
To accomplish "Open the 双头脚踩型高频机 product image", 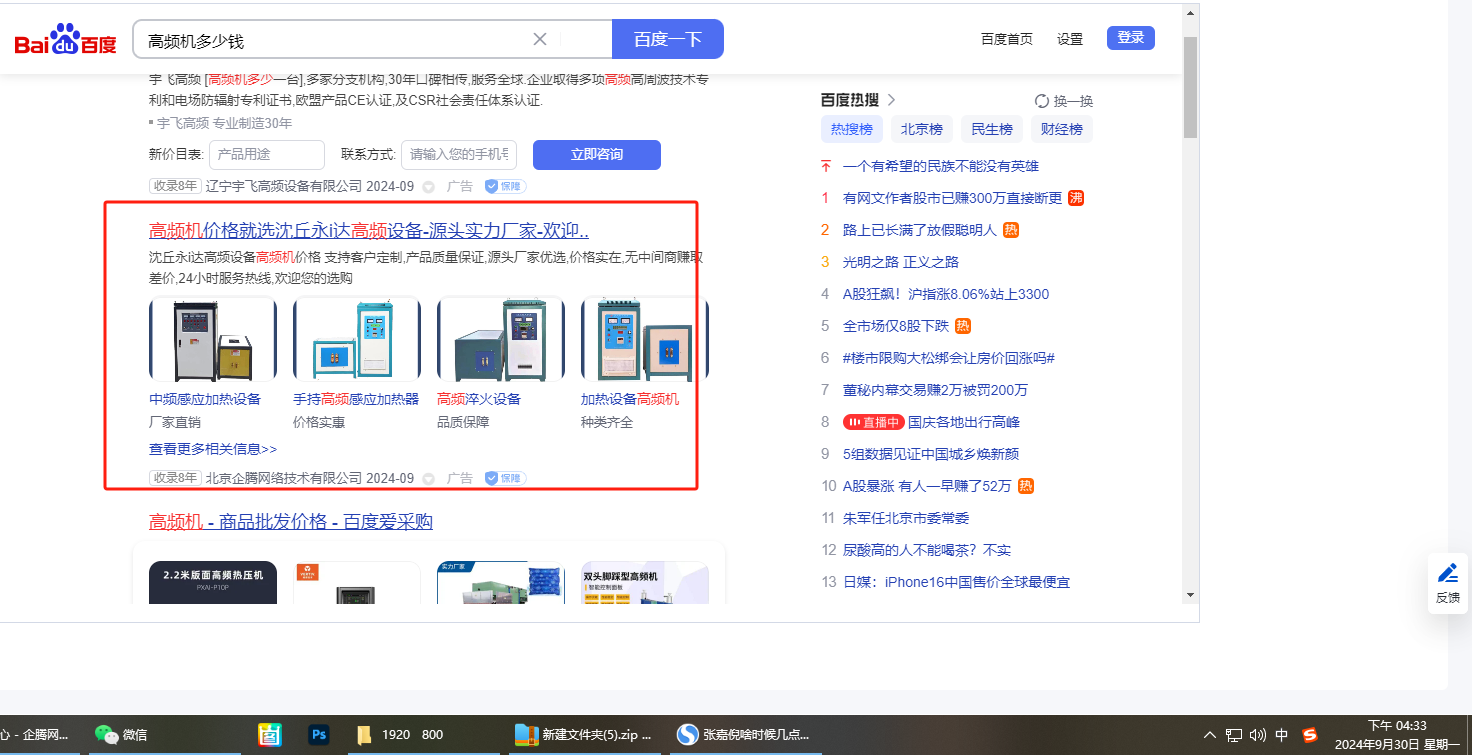I will pos(645,582).
